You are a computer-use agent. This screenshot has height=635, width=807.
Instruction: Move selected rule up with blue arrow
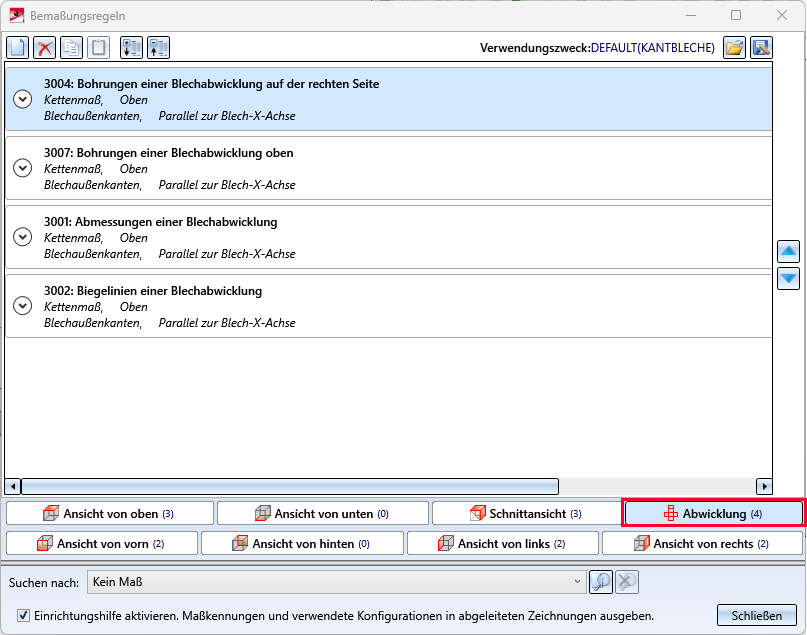pyautogui.click(x=788, y=252)
